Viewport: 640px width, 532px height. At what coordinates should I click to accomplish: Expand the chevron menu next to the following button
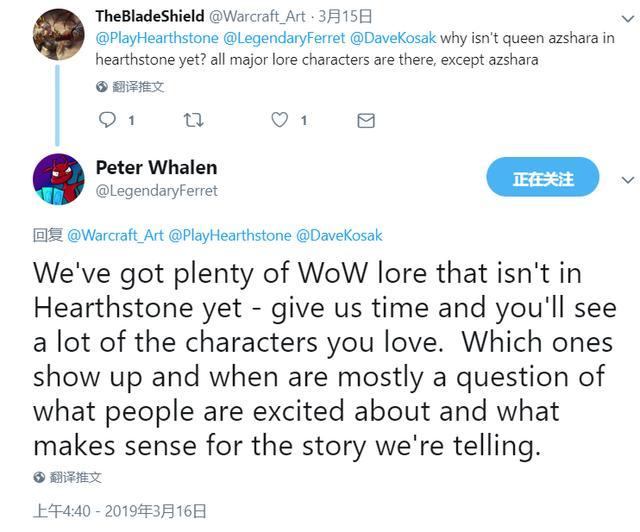coord(627,180)
